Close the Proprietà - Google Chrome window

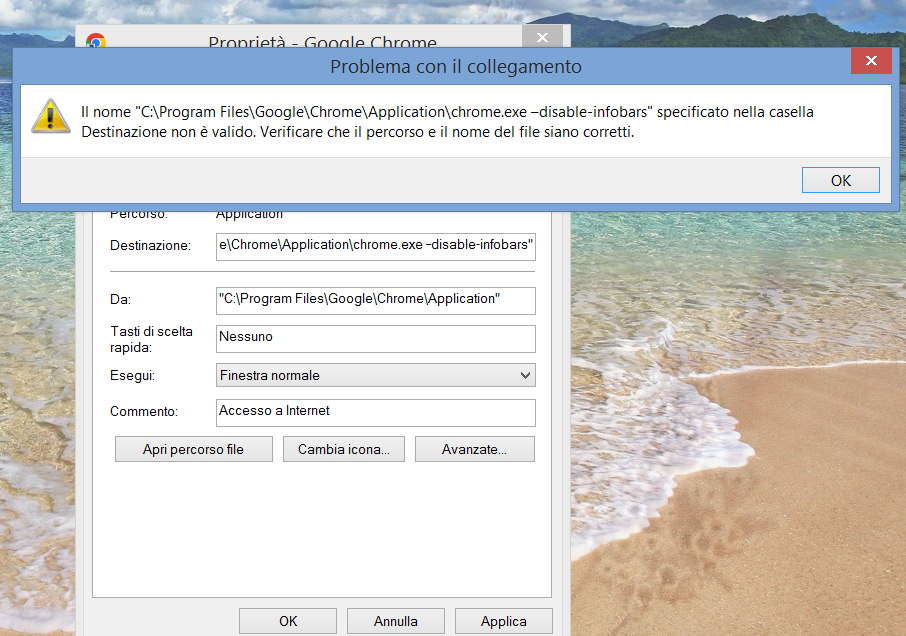[542, 37]
